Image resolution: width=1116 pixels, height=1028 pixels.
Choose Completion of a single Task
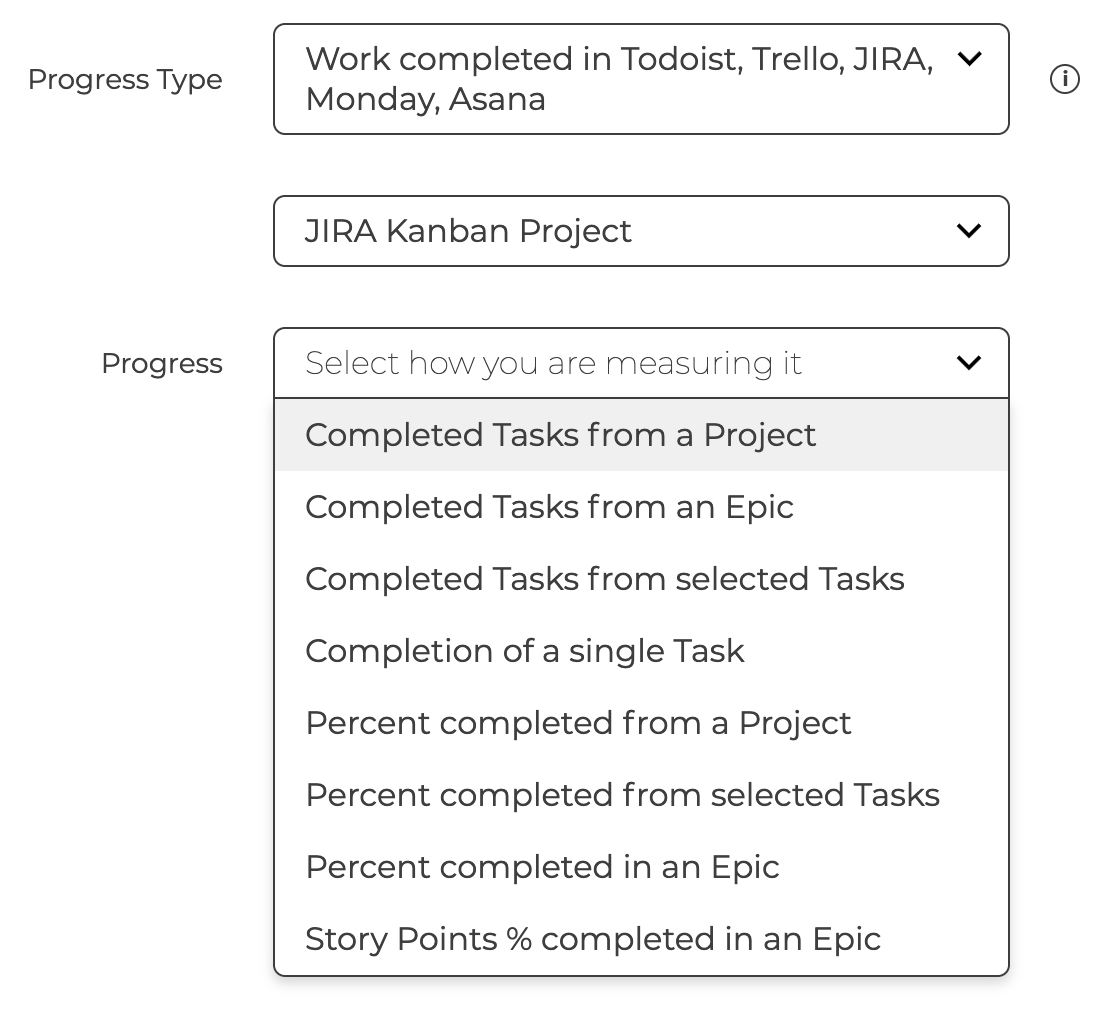pos(524,650)
